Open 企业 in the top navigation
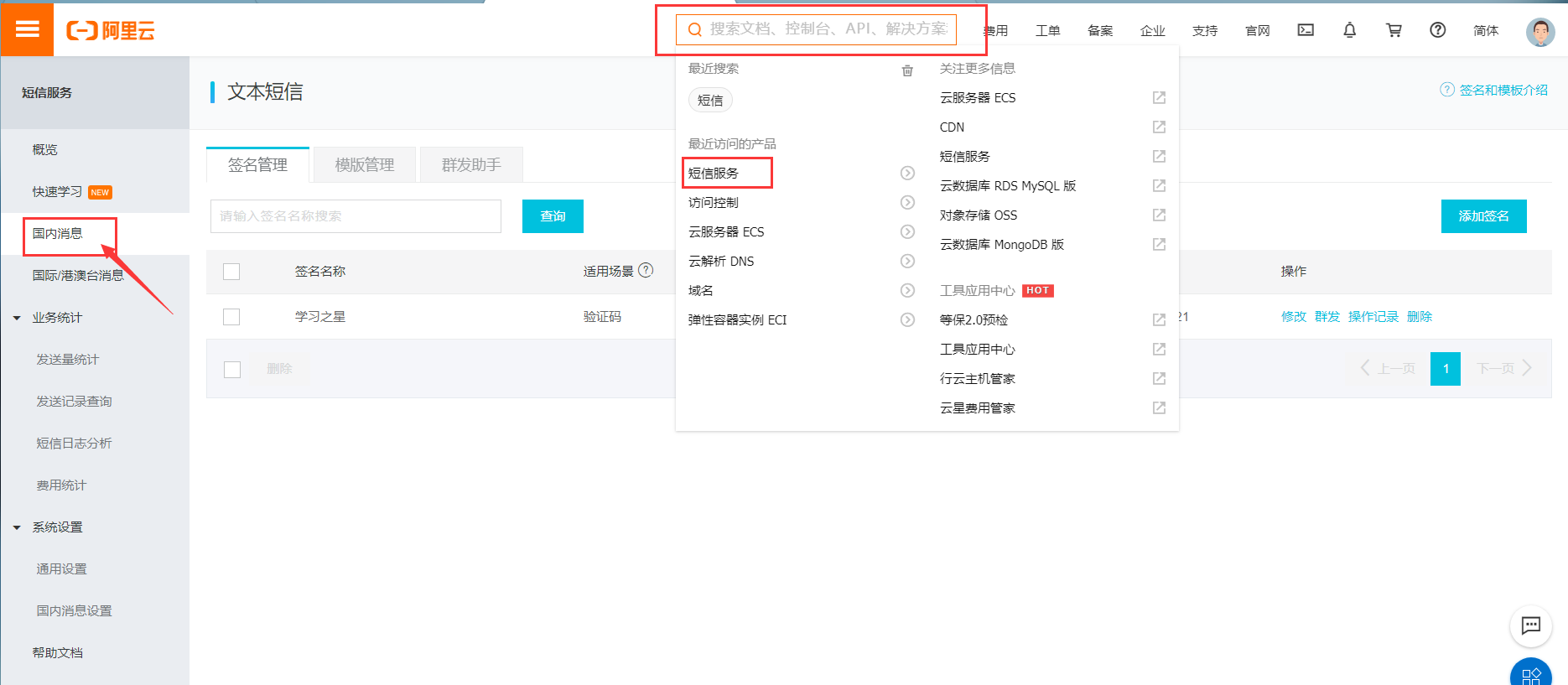Image resolution: width=1568 pixels, height=685 pixels. 1152,31
